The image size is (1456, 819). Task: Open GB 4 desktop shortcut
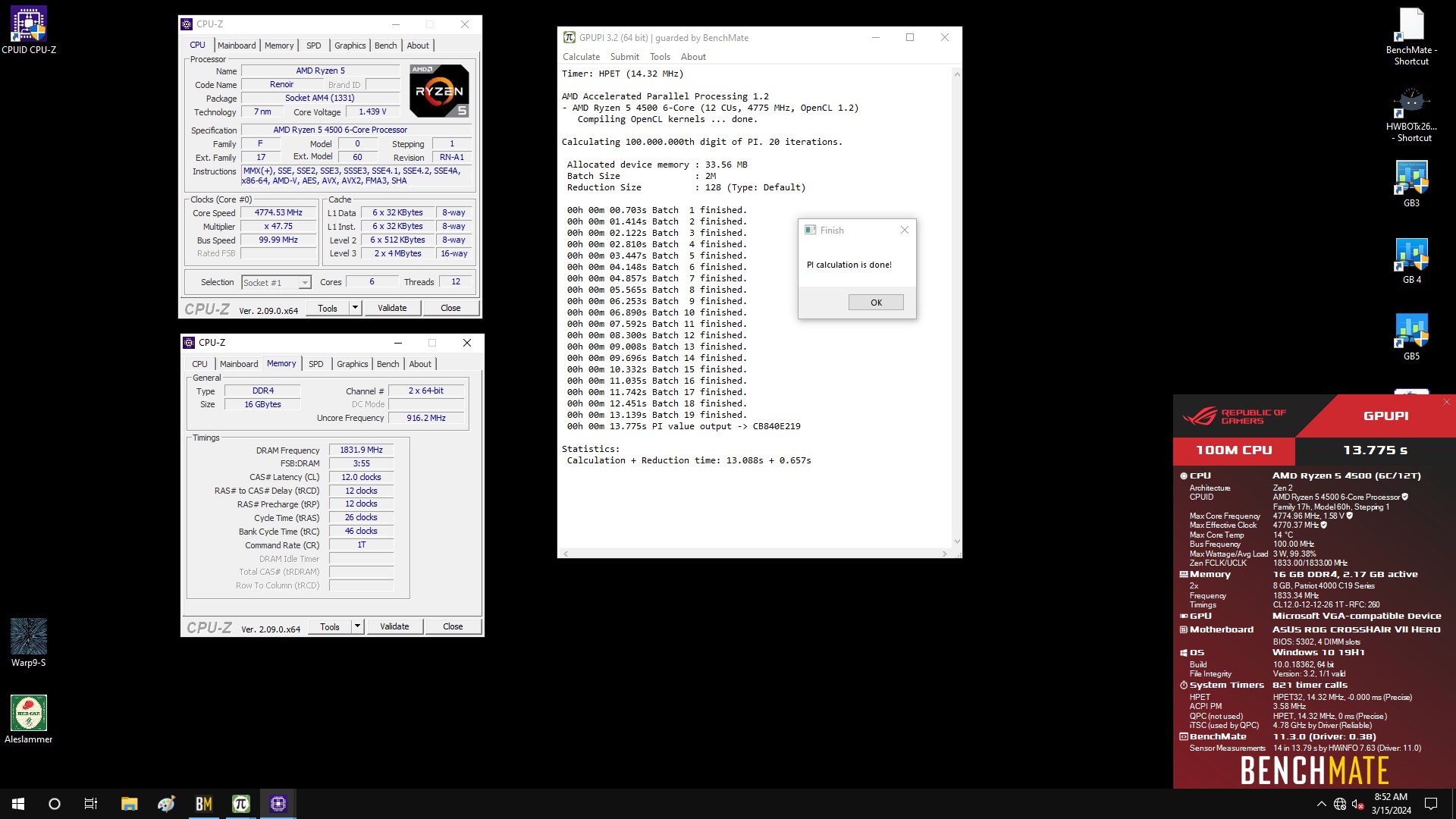tap(1411, 260)
